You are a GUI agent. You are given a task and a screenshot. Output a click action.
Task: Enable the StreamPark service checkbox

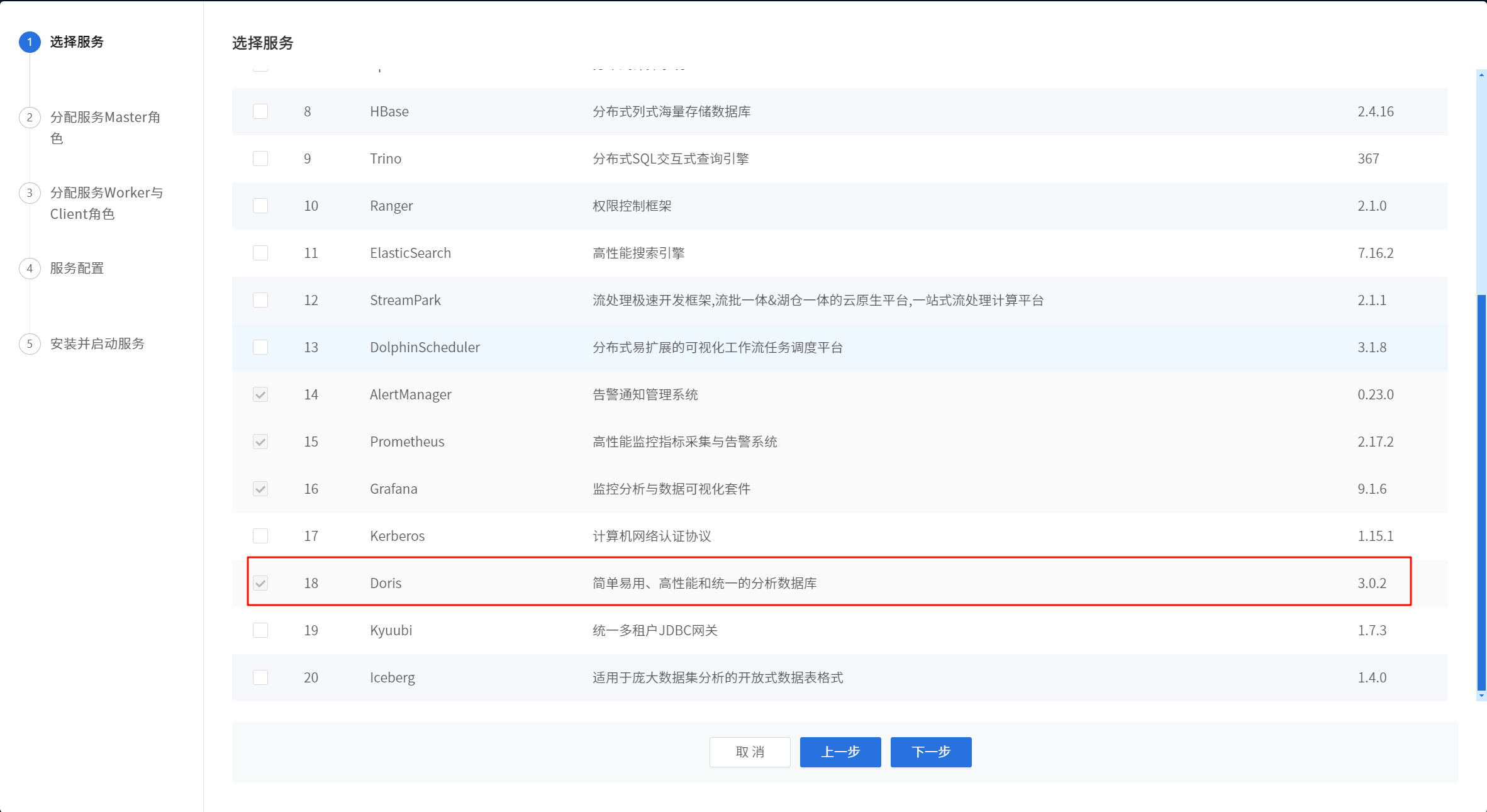click(260, 300)
